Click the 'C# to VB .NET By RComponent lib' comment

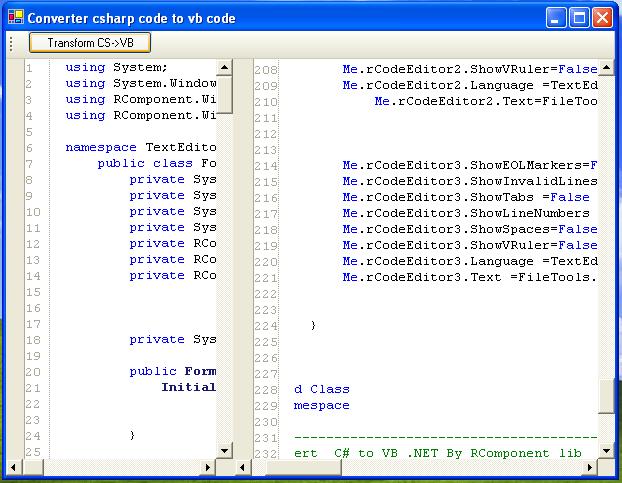coord(458,453)
